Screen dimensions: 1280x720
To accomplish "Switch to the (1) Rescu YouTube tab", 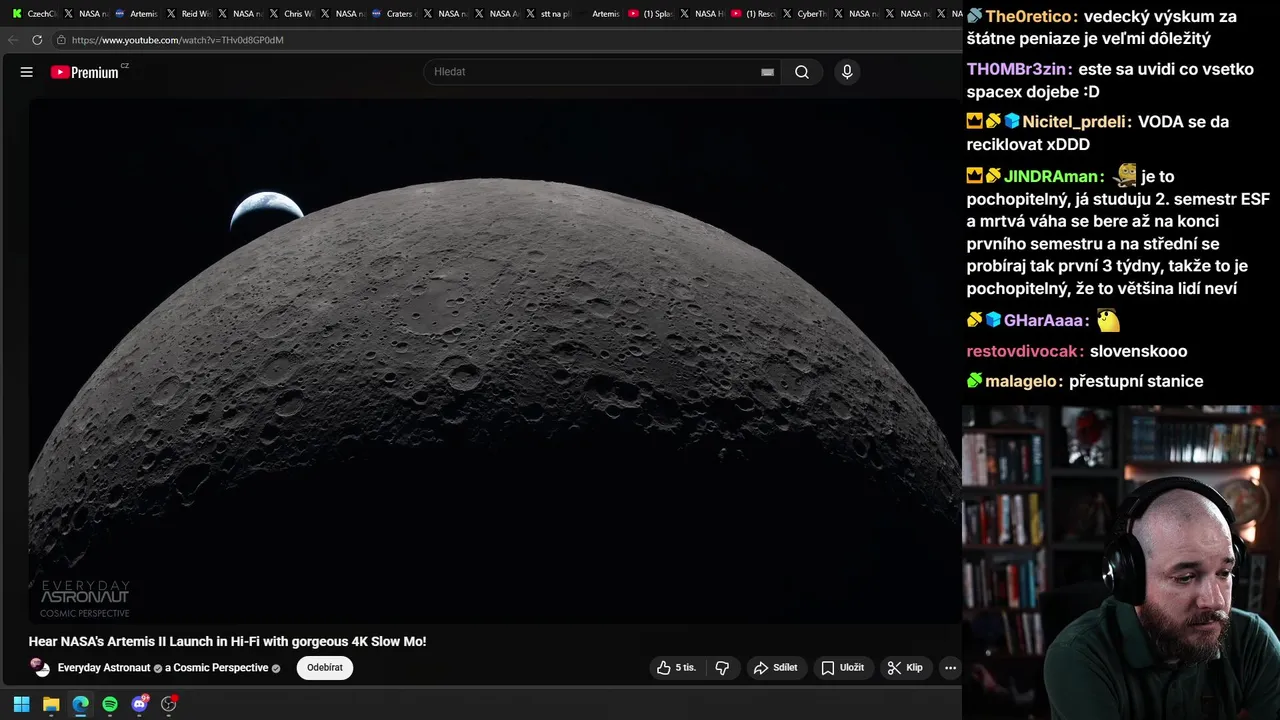I will pos(754,14).
